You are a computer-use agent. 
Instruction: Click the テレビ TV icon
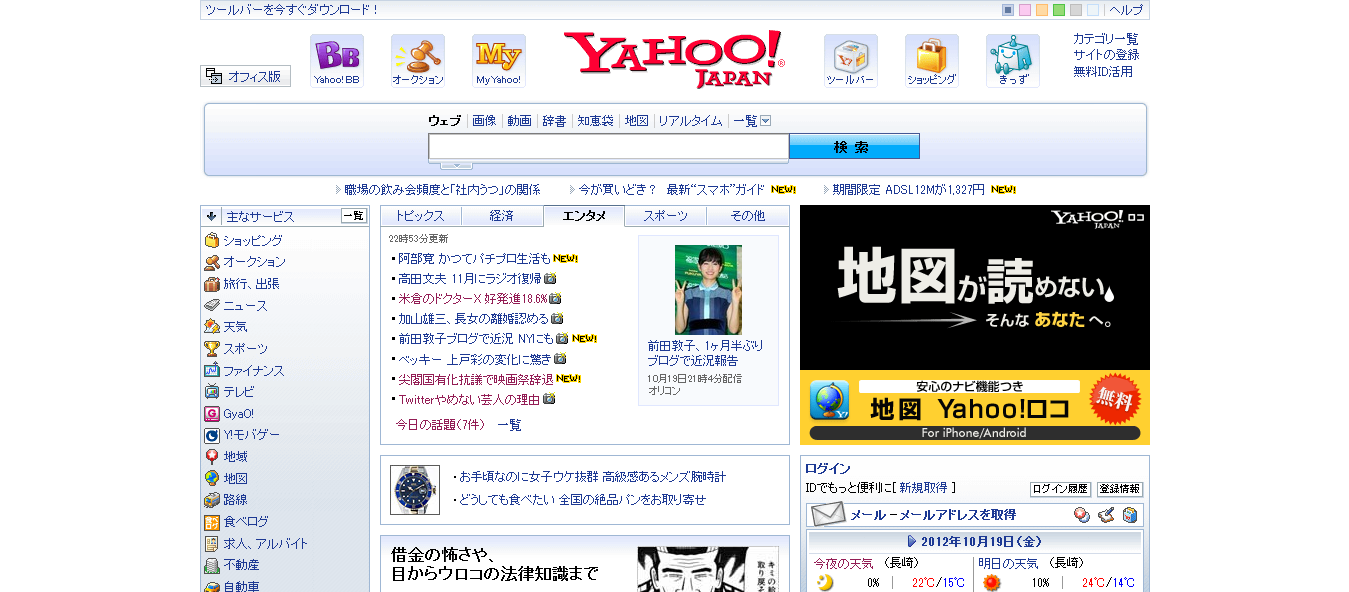click(212, 392)
